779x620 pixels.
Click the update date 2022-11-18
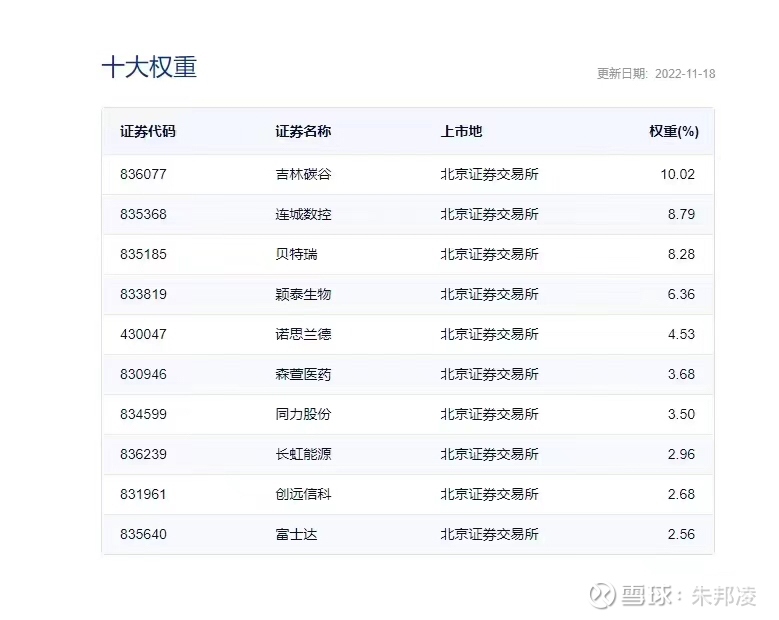[x=685, y=74]
